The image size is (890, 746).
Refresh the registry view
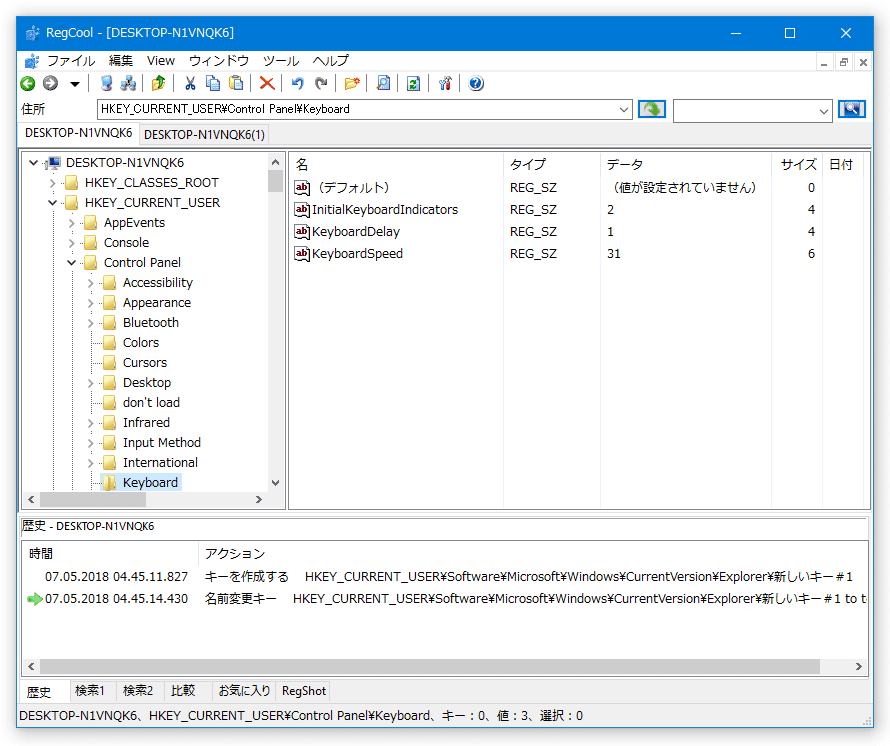(414, 84)
